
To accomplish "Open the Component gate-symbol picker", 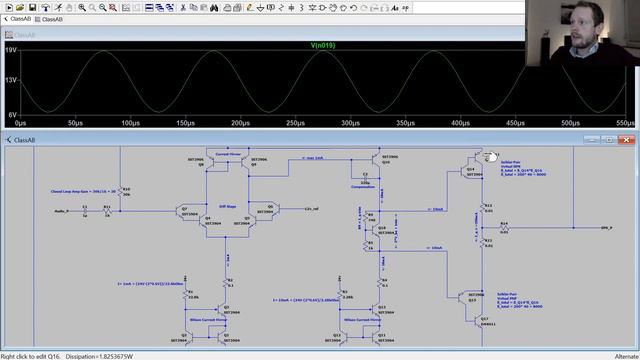I will [x=322, y=7].
